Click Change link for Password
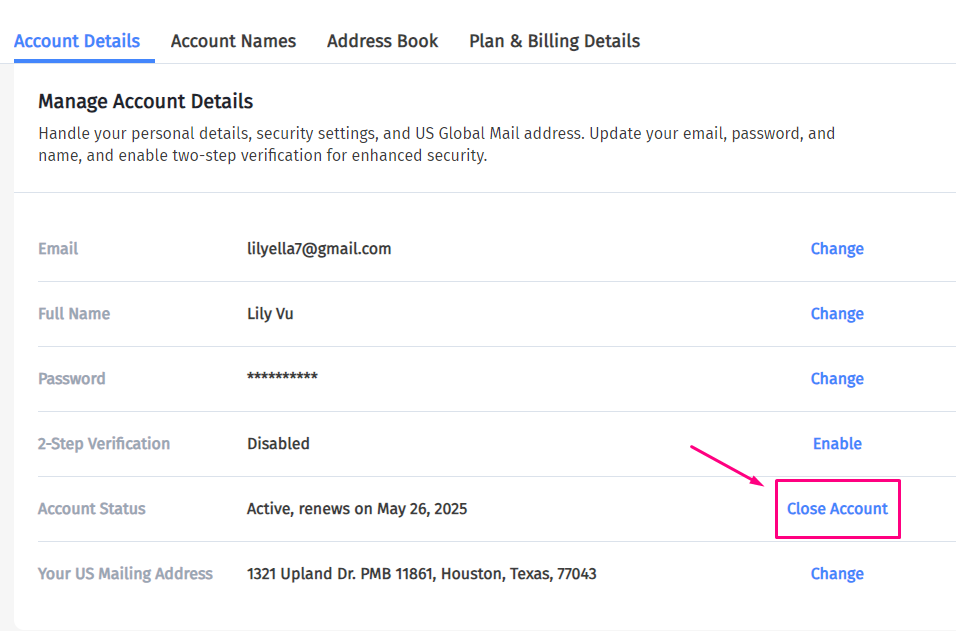 click(837, 379)
